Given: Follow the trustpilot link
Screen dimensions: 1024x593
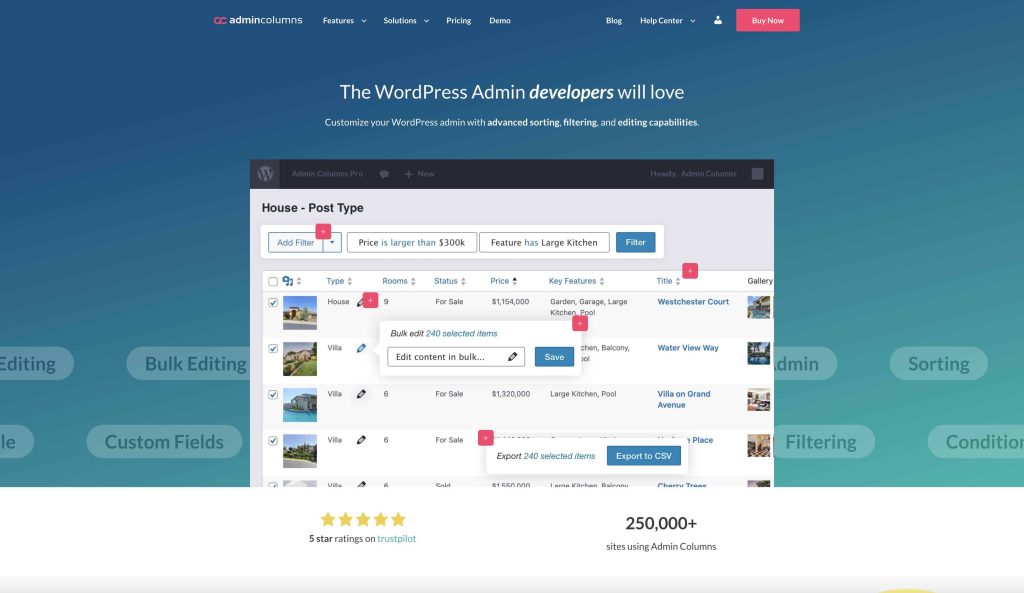Looking at the screenshot, I should tap(396, 539).
